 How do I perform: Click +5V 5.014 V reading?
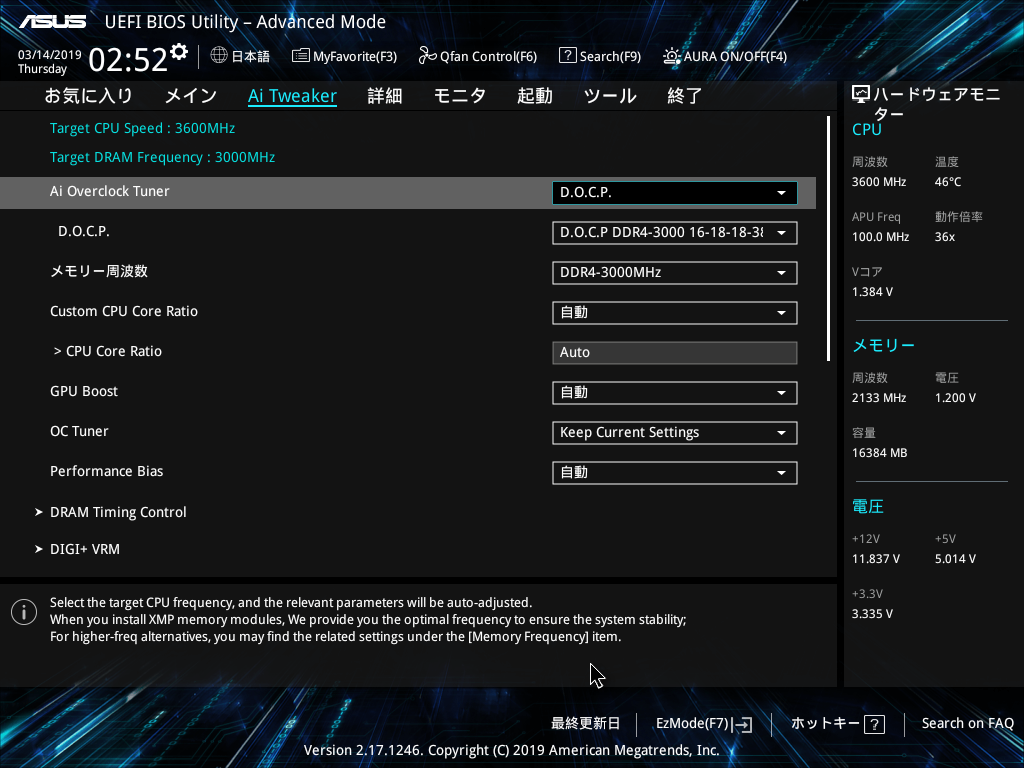955,559
